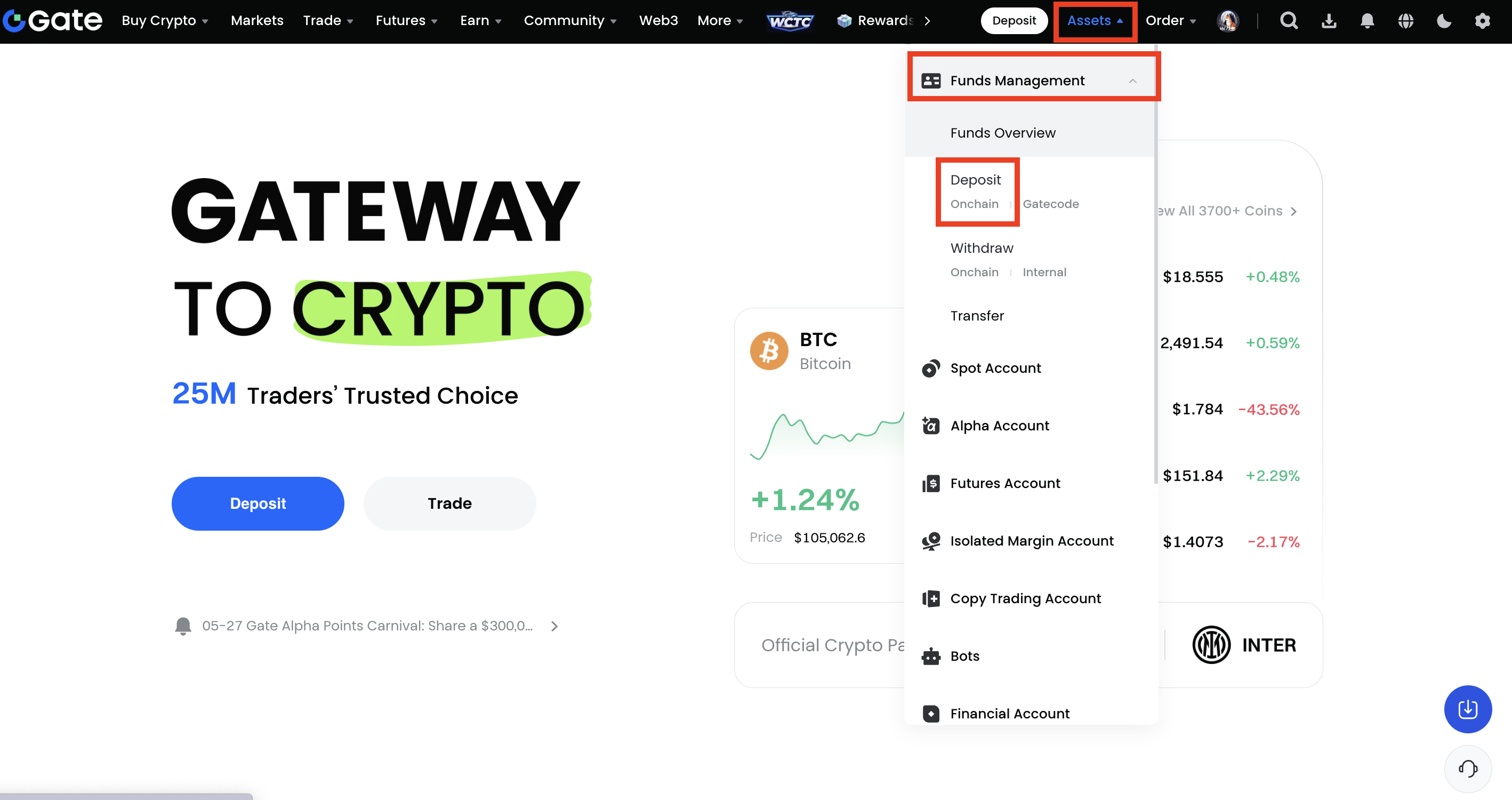1512x800 pixels.
Task: Open the Order dropdown menu
Action: pyautogui.click(x=1170, y=21)
